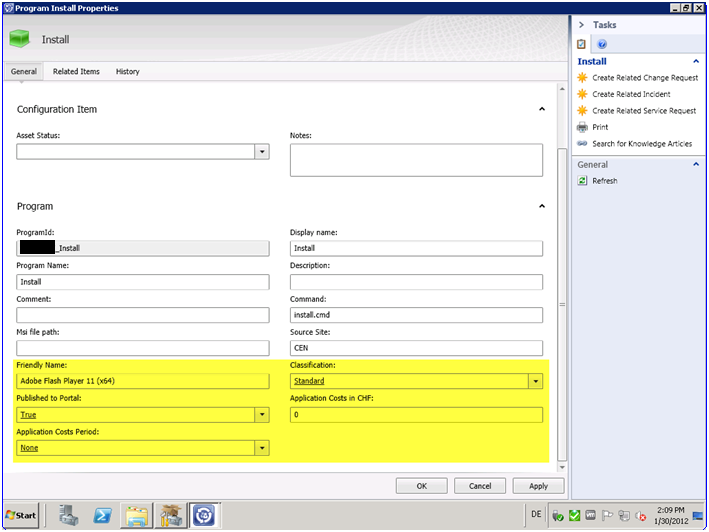Expand the Published to Portal dropdown
This screenshot has width=709, height=532.
[262, 415]
